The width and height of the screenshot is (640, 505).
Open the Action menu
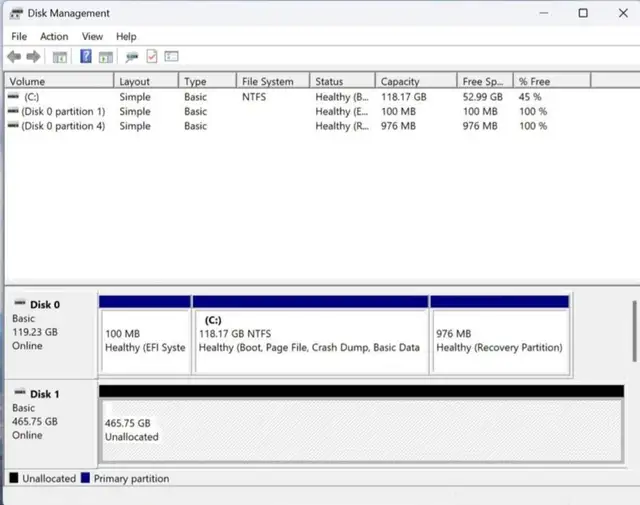54,36
